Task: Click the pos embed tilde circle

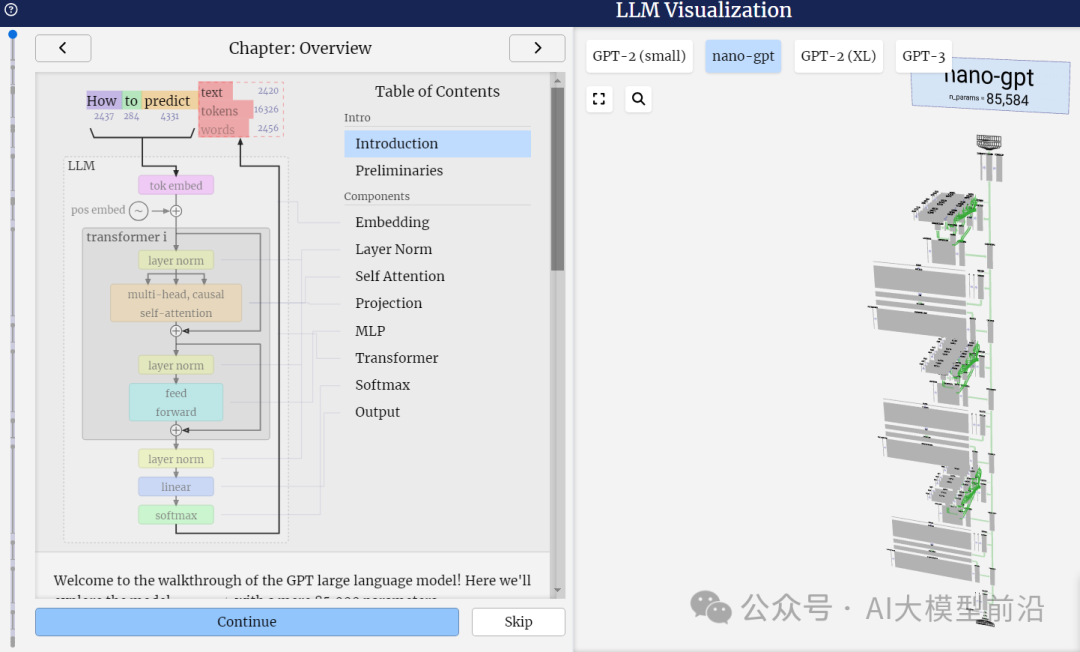Action: click(138, 211)
